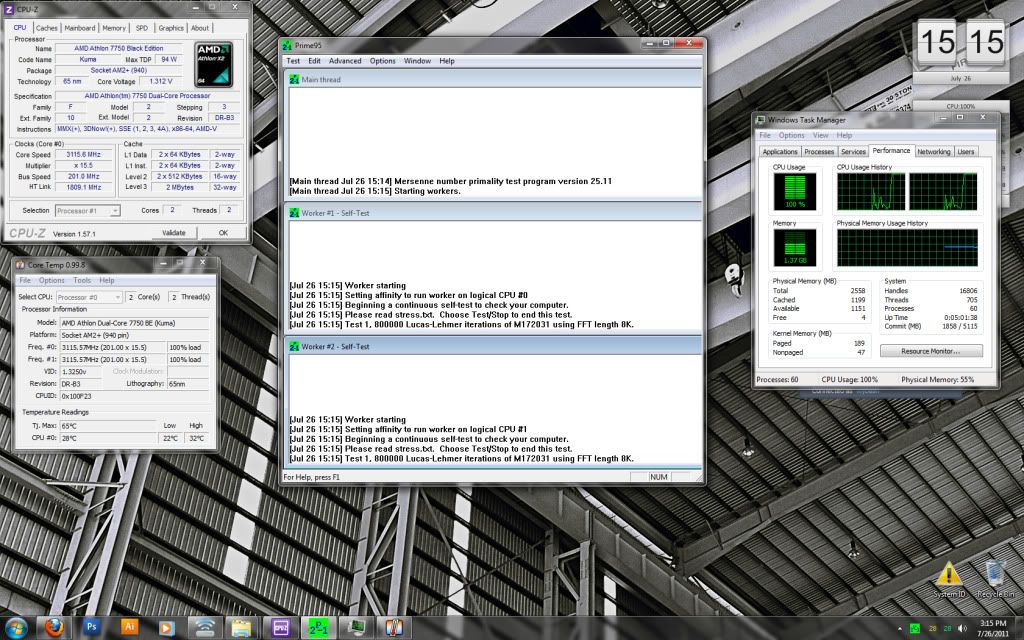
Task: Click the Task Manager title bar icon
Action: (760, 120)
